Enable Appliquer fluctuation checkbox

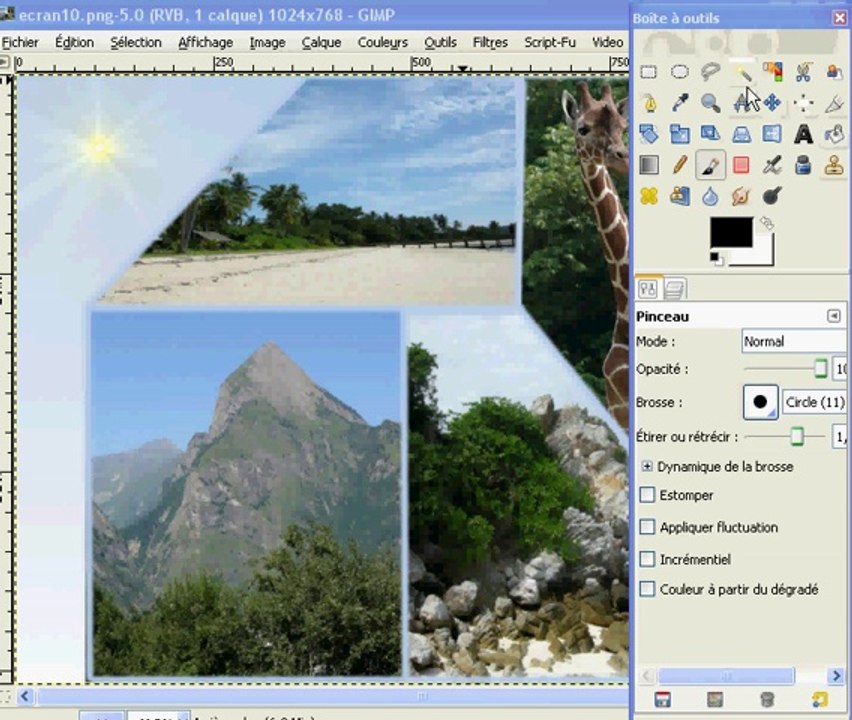[x=647, y=527]
